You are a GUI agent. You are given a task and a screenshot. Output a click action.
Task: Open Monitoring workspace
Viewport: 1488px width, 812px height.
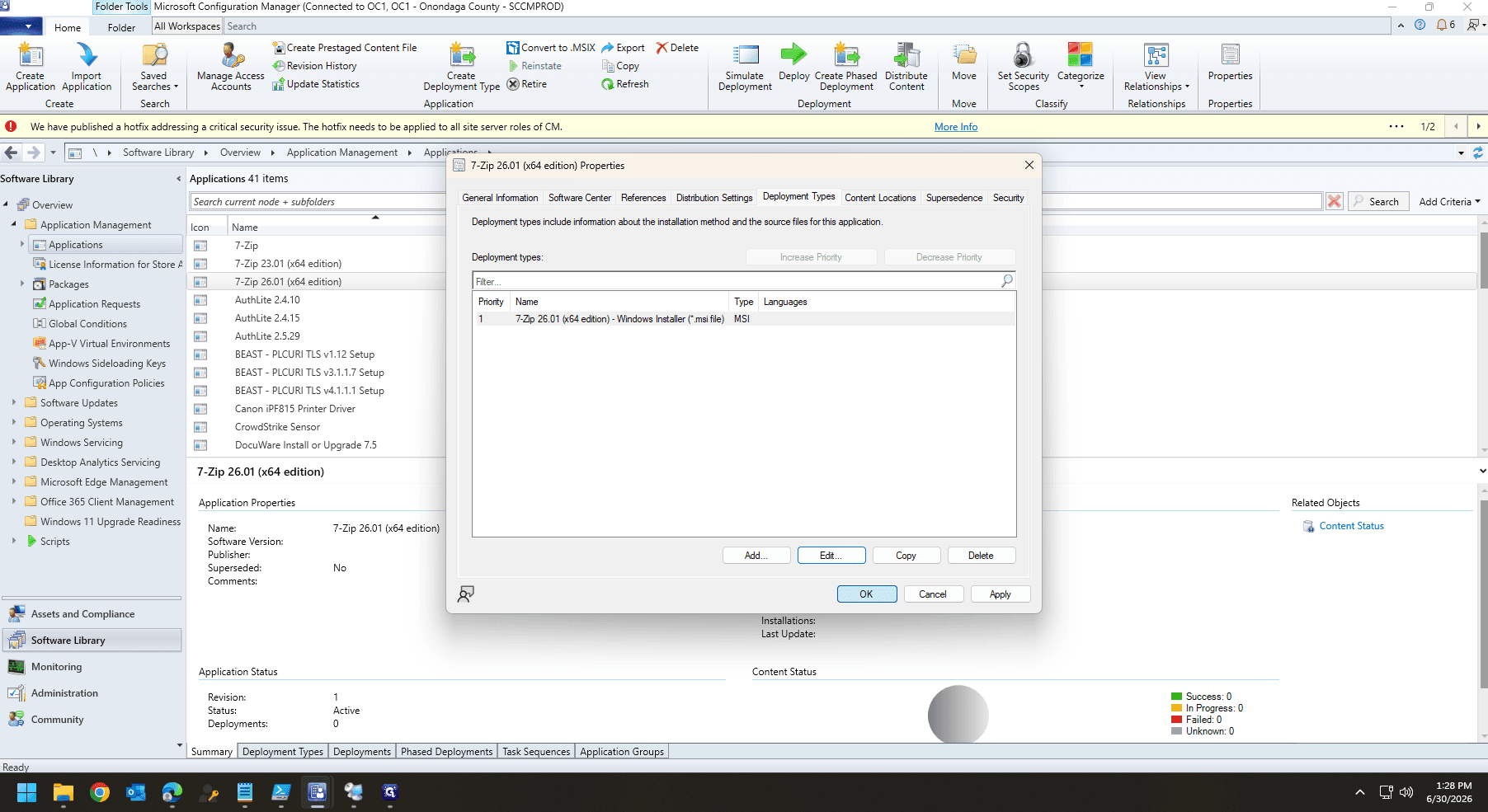point(92,667)
